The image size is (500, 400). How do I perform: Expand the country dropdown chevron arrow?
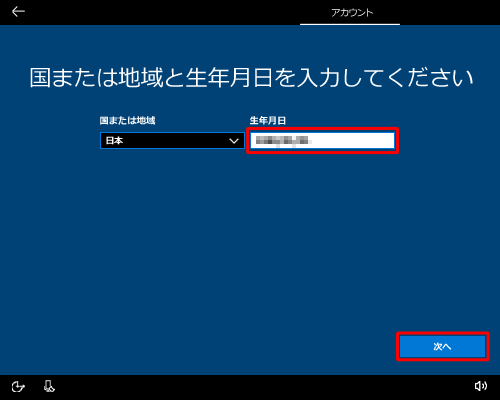[x=234, y=141]
